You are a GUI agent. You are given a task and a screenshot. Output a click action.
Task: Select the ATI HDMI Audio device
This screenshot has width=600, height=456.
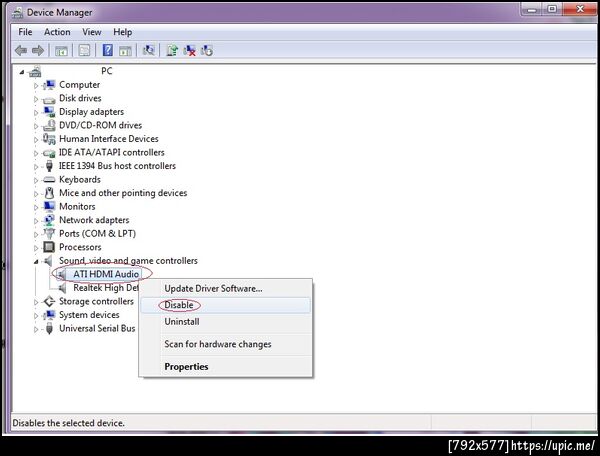106,274
